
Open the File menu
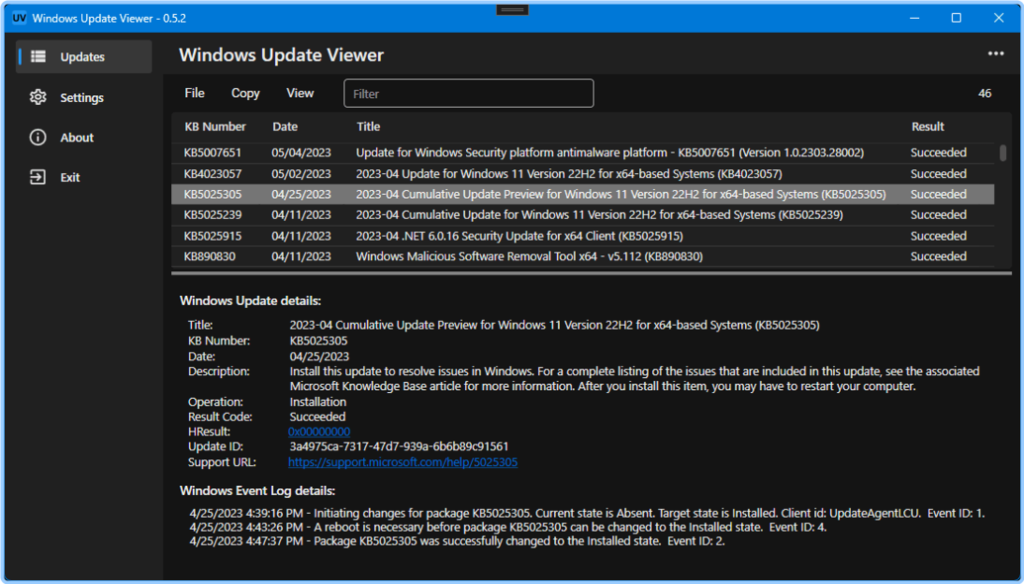pyautogui.click(x=194, y=93)
